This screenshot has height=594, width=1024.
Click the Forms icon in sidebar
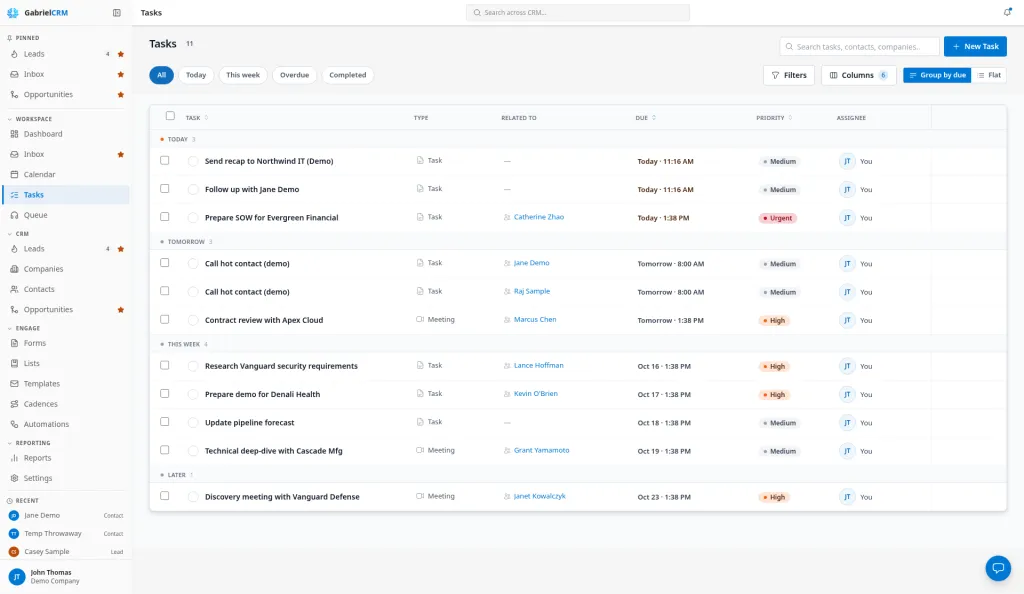pyautogui.click(x=14, y=343)
